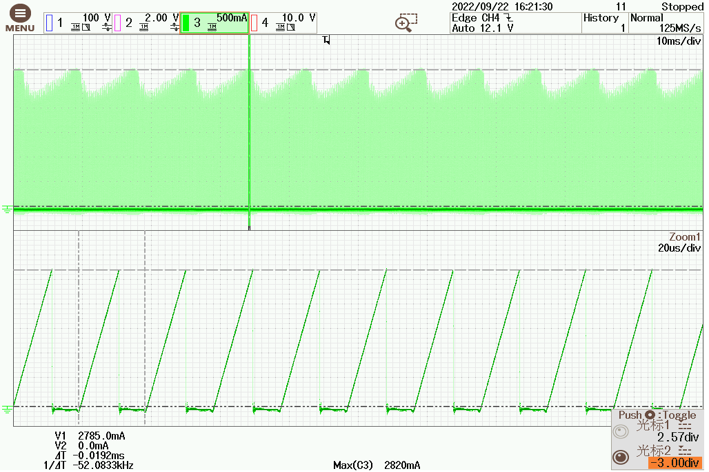Click the date and time 2022/09/22 16:21:30
709x472 pixels.
[502, 6]
